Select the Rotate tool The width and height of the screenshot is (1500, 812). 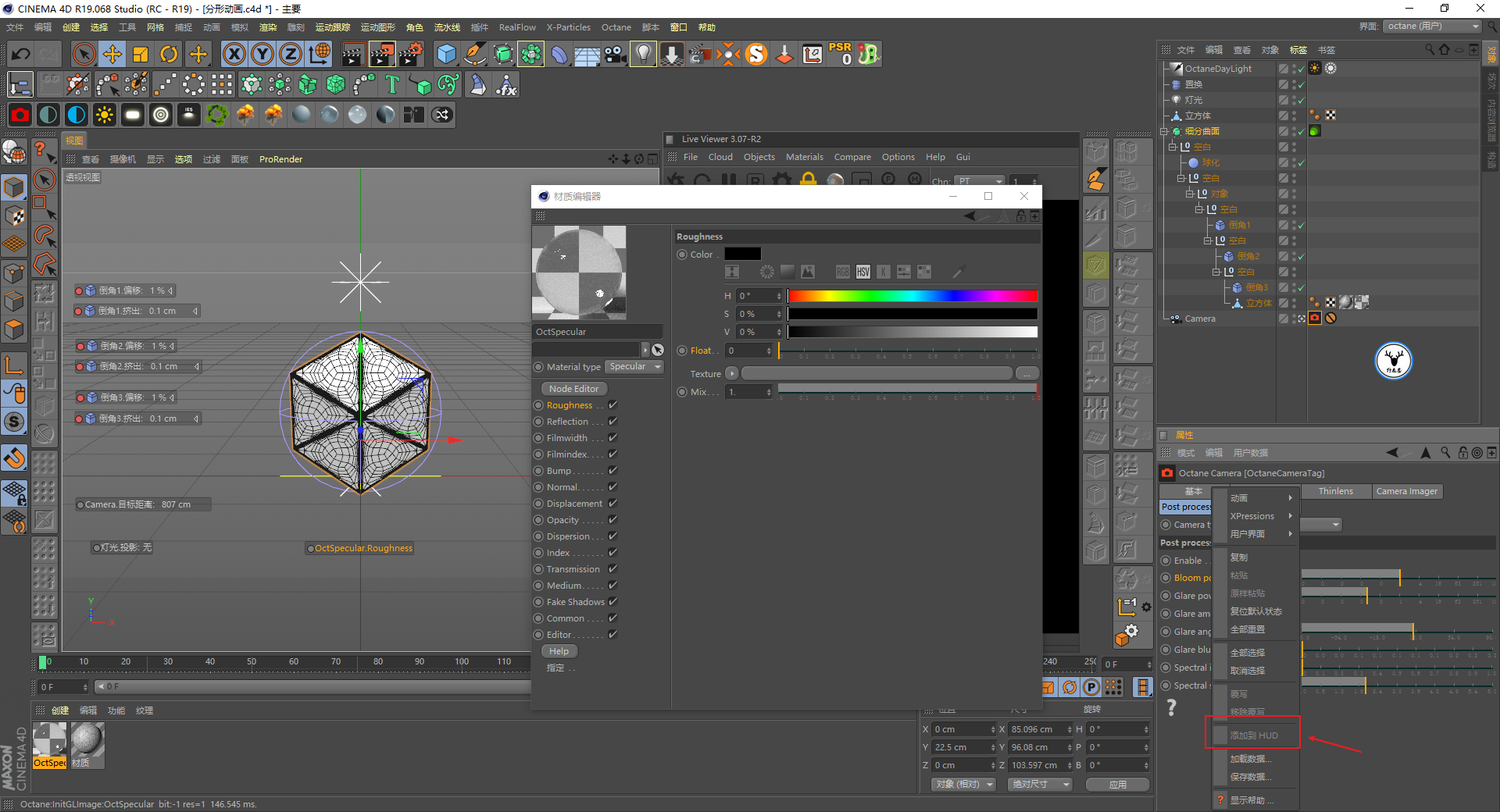coord(169,54)
